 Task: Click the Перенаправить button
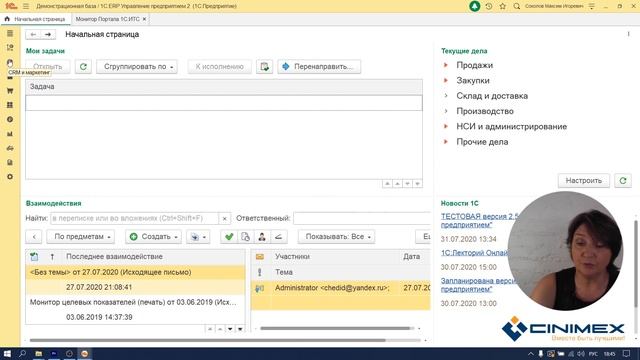(x=319, y=67)
